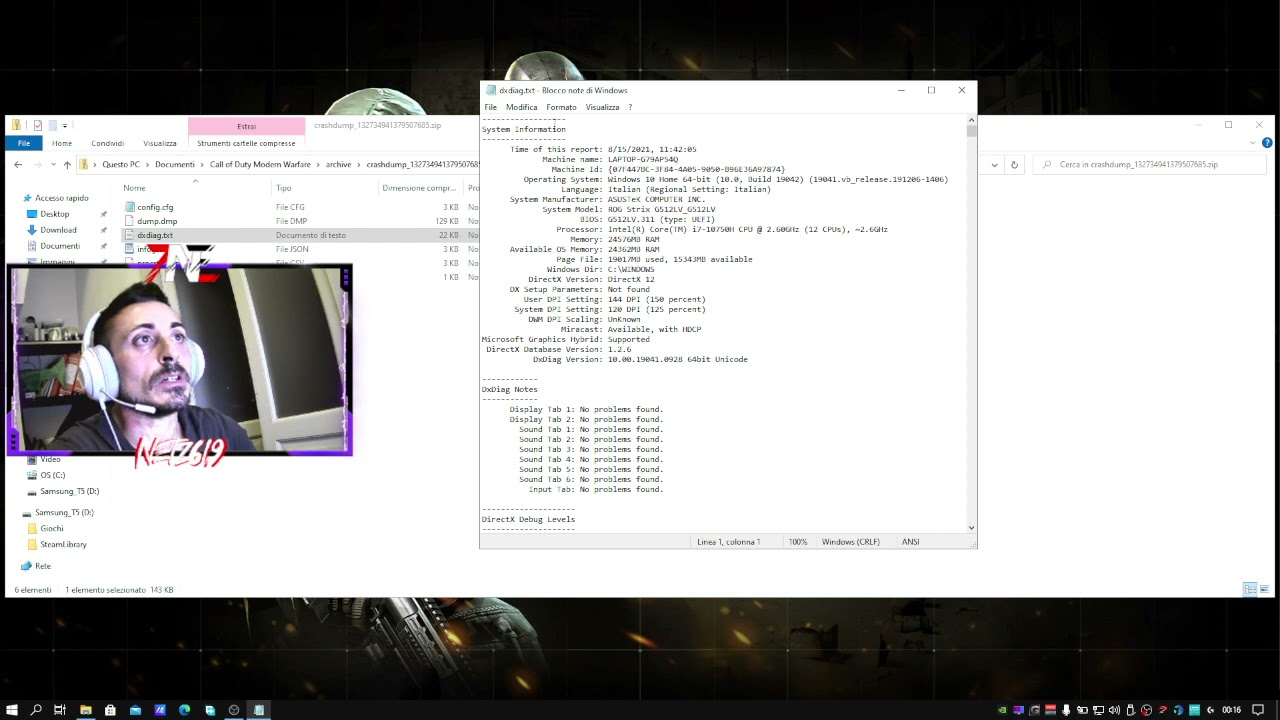Go up one folder level in Explorer
Screen dimensions: 1280x720
coord(67,165)
